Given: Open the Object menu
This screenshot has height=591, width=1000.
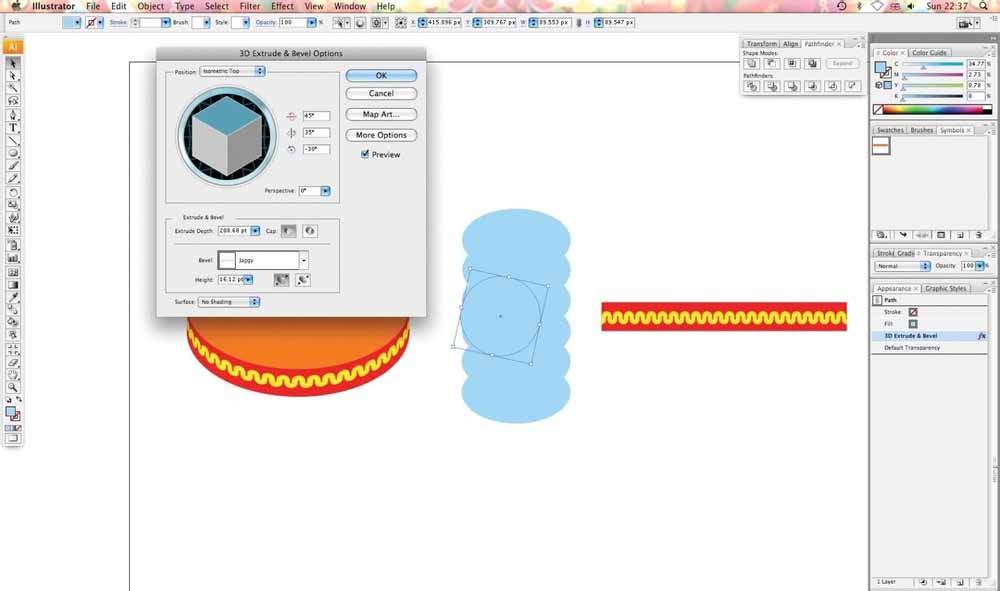Looking at the screenshot, I should 151,6.
